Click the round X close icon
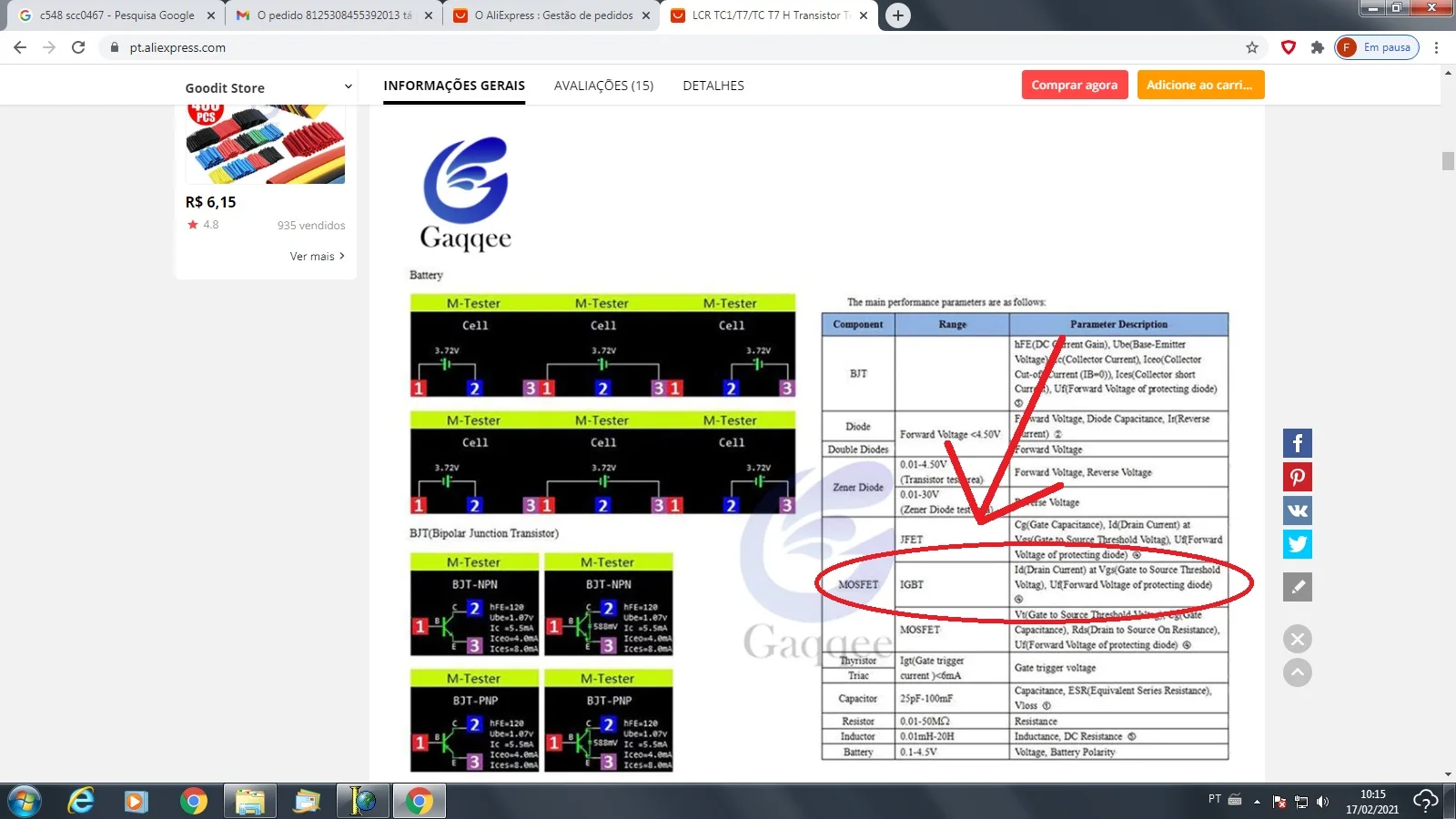1456x819 pixels. pyautogui.click(x=1298, y=639)
